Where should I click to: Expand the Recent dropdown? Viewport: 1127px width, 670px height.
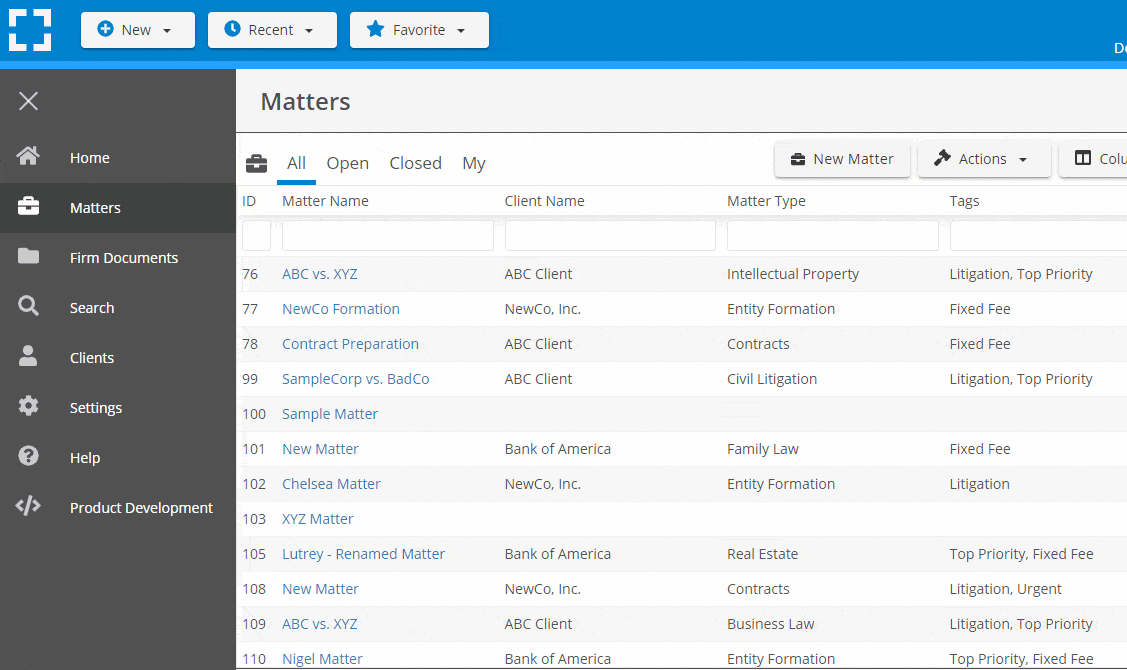[272, 30]
